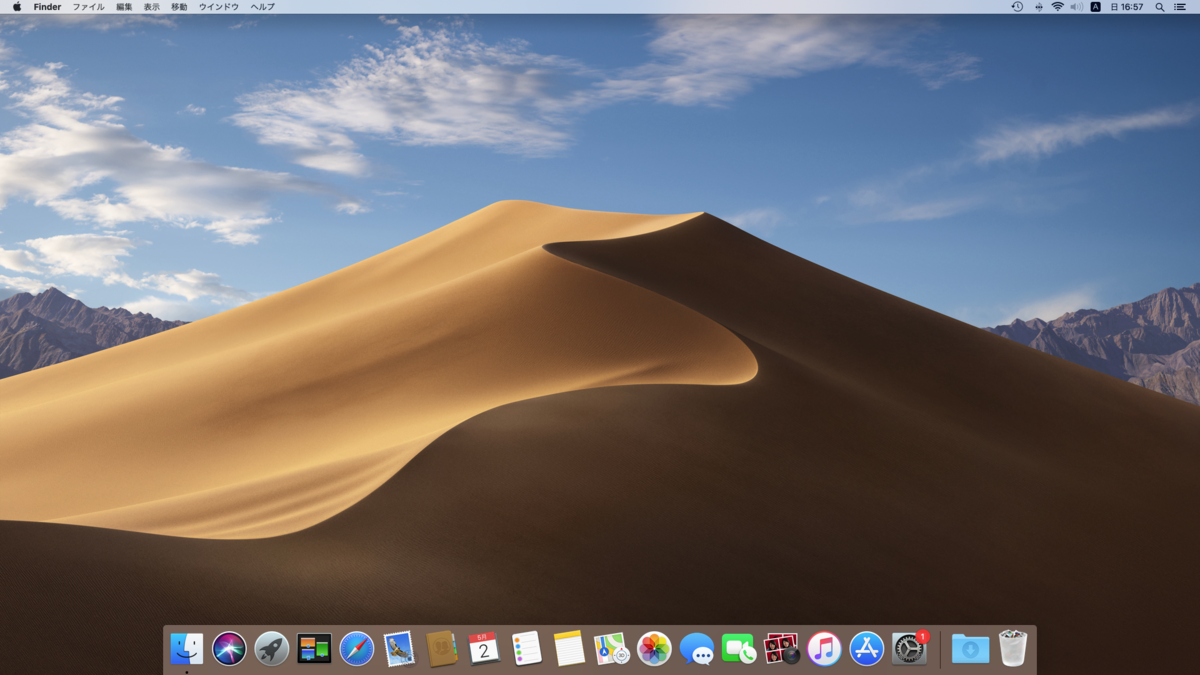Open Notification Center list icon

(1180, 7)
